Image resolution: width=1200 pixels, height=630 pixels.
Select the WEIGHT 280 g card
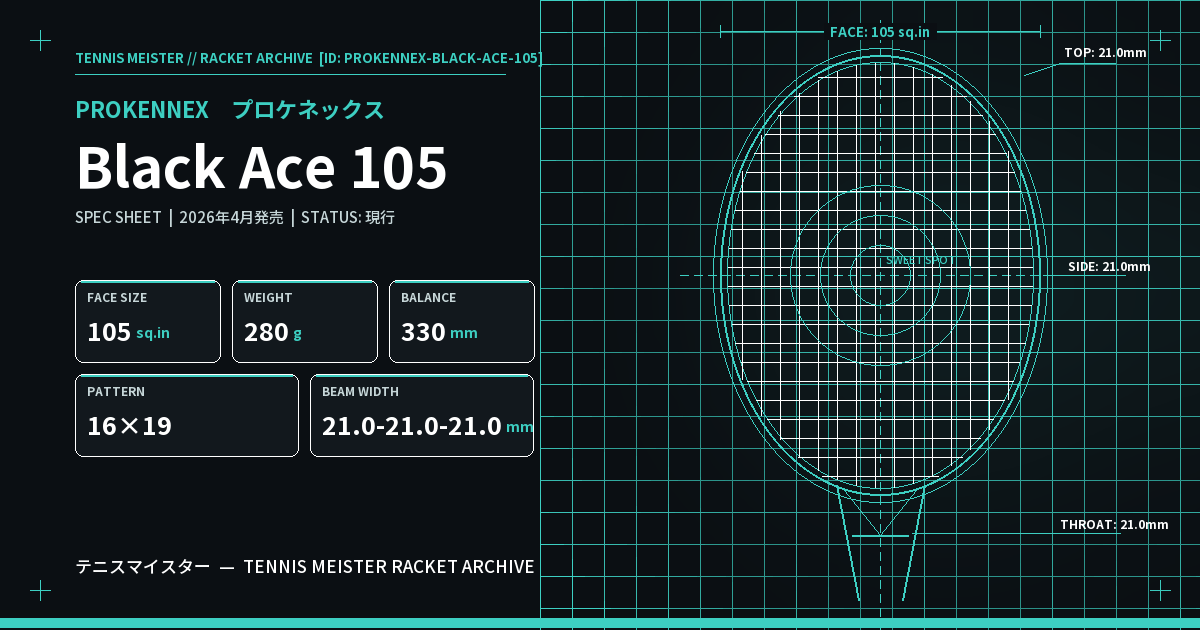pos(305,321)
